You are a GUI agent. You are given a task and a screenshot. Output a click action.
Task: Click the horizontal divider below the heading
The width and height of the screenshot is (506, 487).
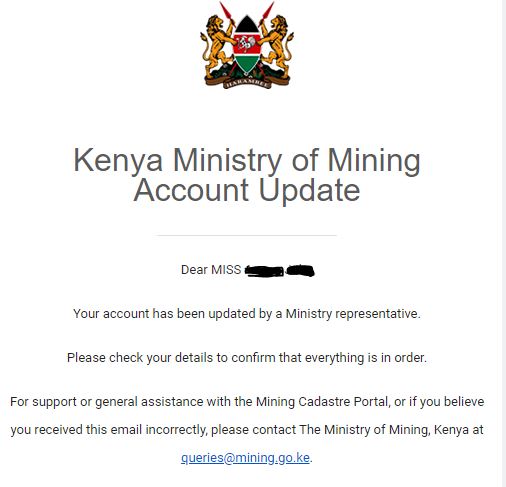tap(247, 235)
